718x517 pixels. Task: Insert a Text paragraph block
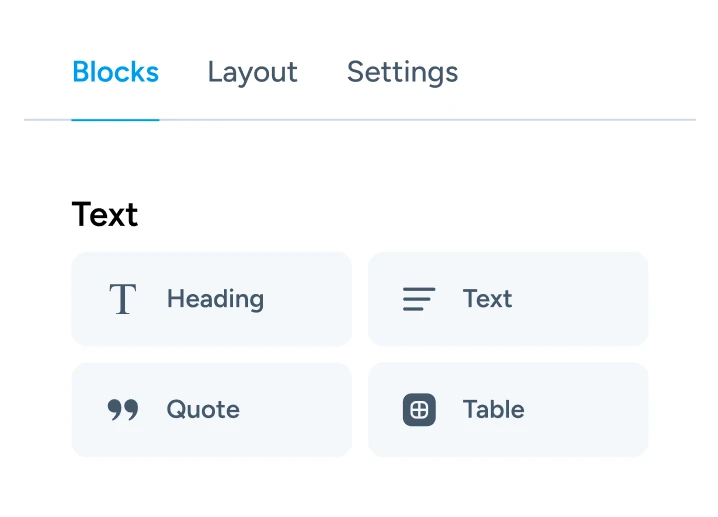click(x=508, y=299)
